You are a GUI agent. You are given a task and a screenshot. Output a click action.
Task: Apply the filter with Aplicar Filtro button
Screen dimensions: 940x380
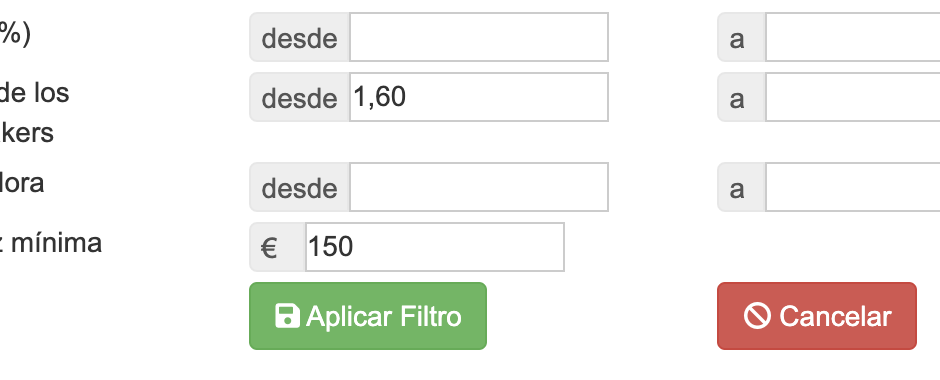coord(367,316)
